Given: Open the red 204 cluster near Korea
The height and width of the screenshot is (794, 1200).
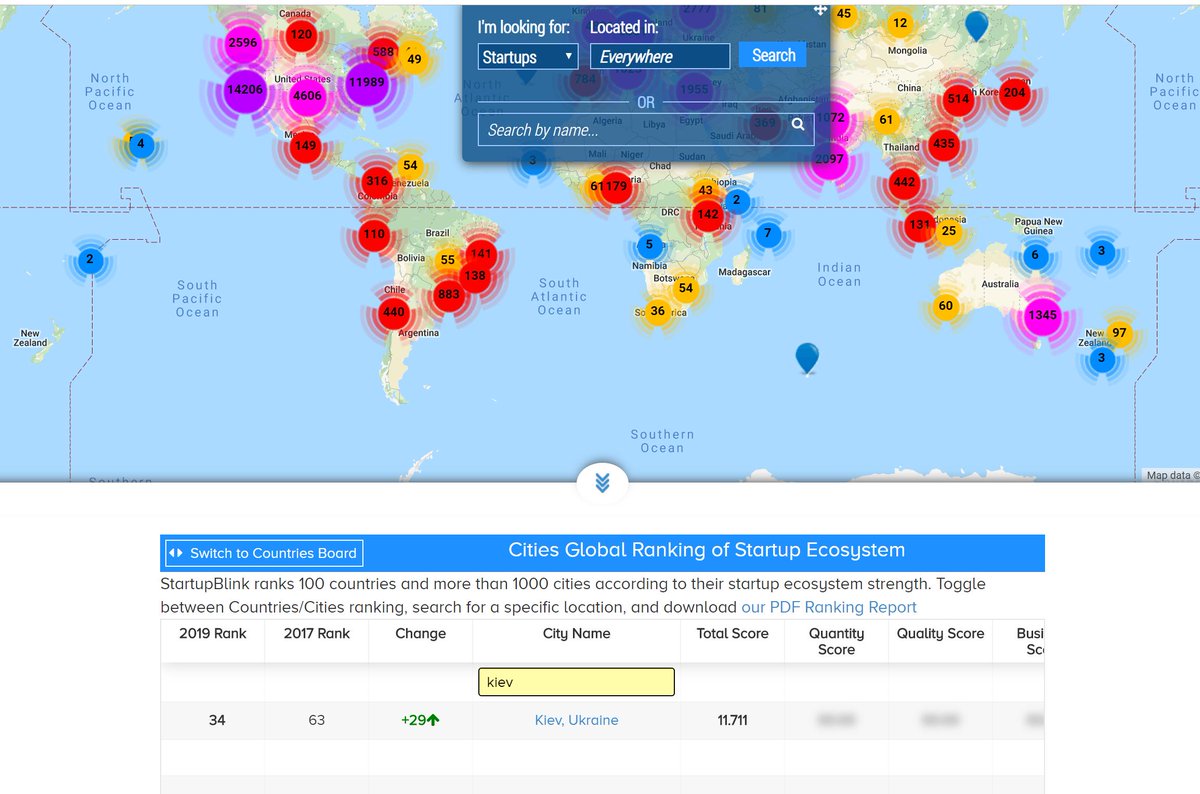Looking at the screenshot, I should pyautogui.click(x=1015, y=92).
